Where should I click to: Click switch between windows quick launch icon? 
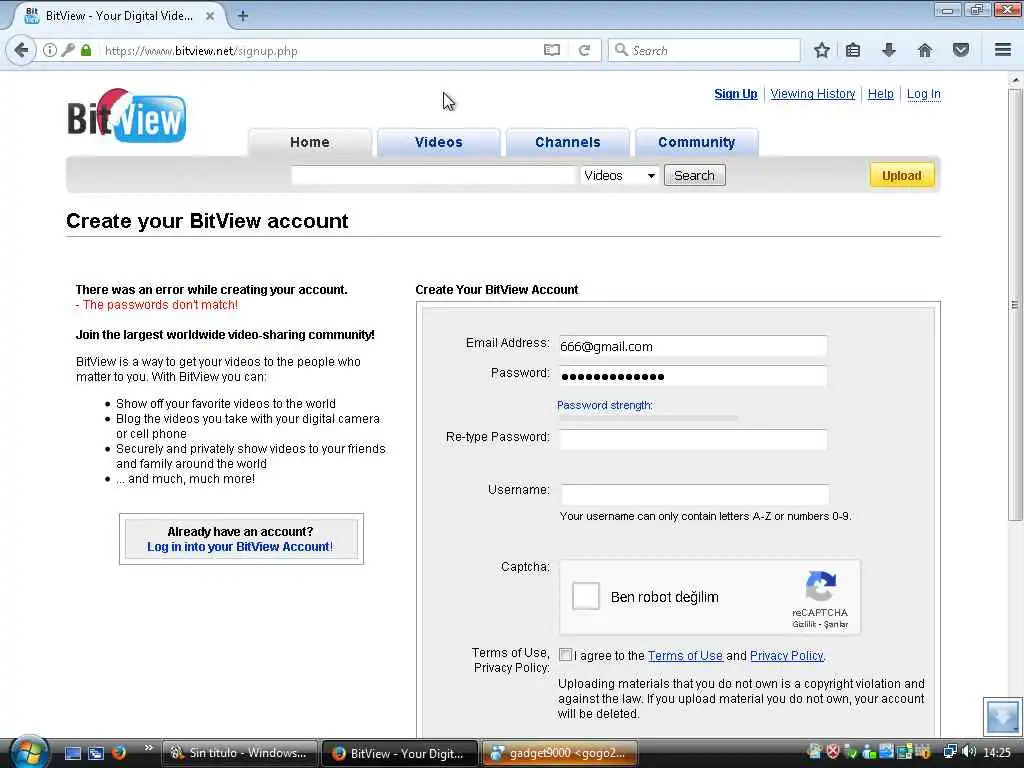point(96,753)
